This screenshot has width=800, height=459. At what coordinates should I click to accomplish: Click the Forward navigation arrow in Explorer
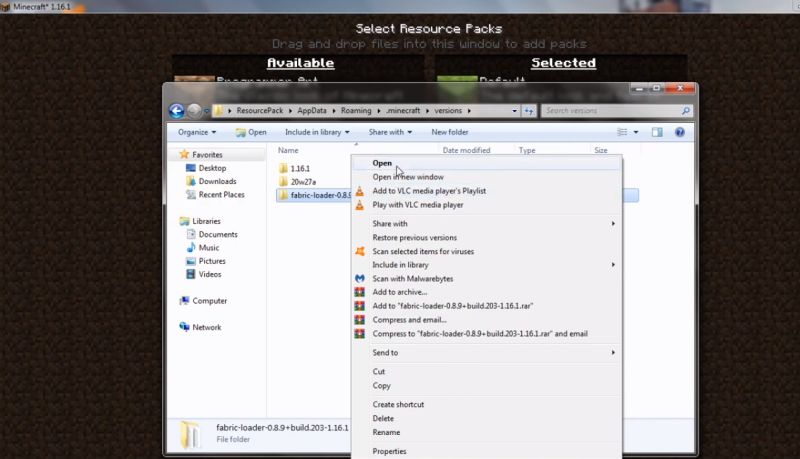coord(194,110)
